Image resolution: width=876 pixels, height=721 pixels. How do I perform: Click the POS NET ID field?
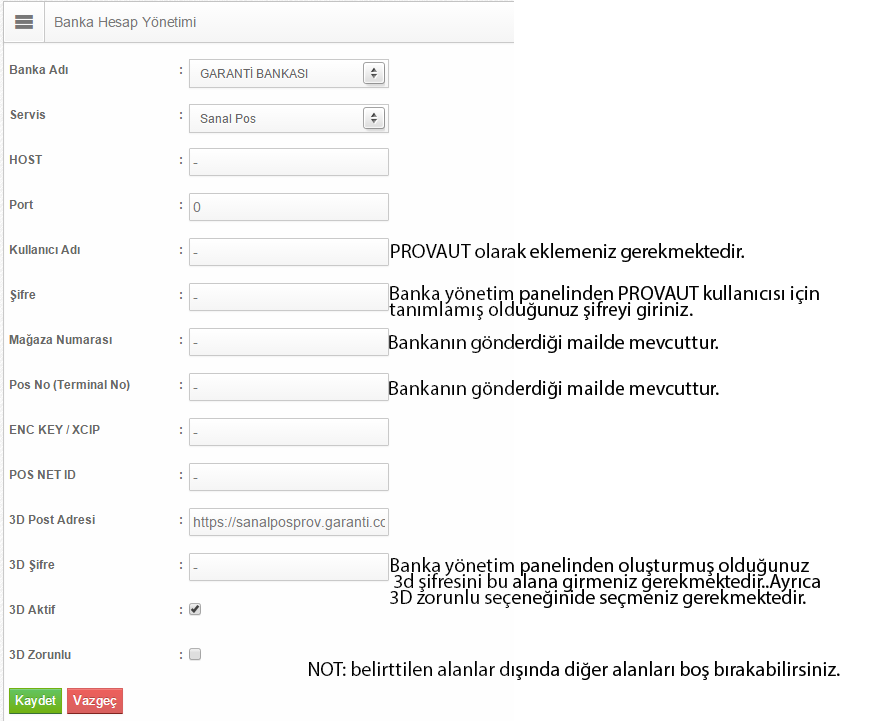tap(289, 477)
